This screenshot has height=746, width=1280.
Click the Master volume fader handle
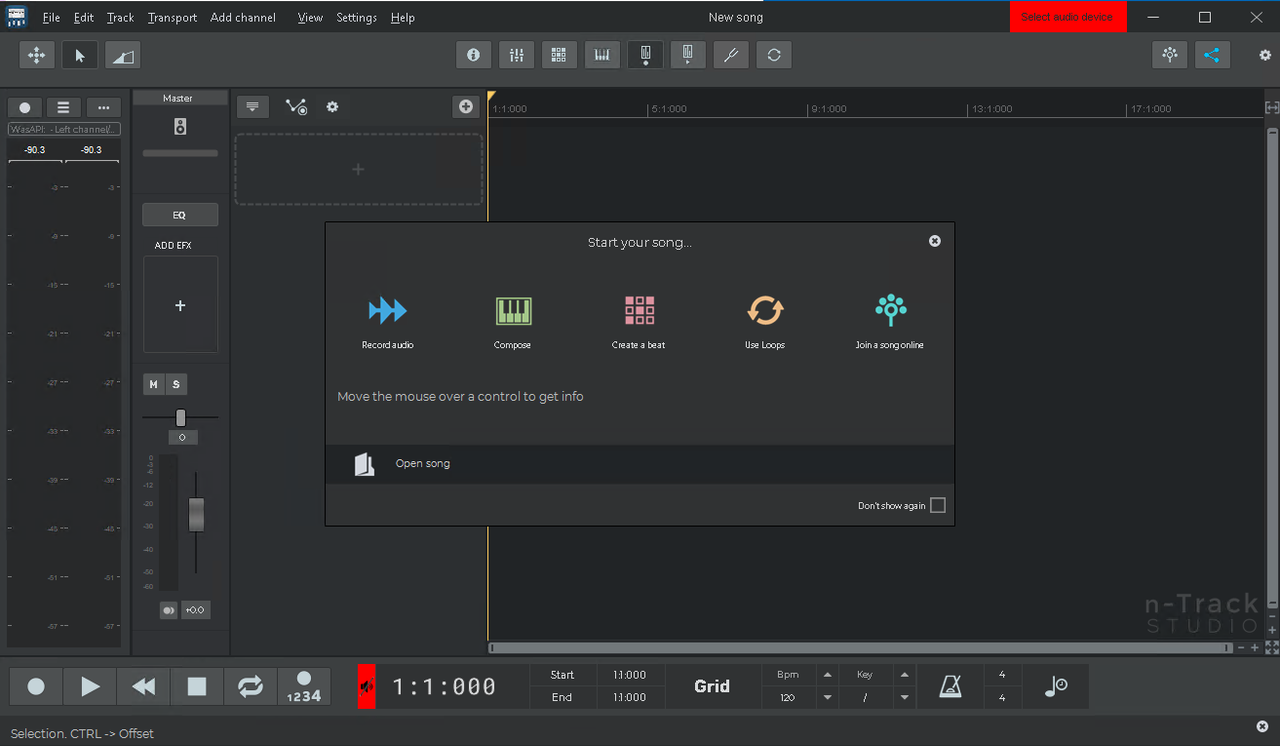point(196,514)
